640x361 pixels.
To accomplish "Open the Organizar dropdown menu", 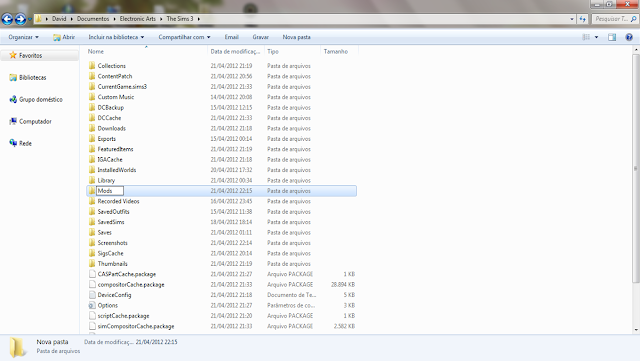I will [23, 37].
